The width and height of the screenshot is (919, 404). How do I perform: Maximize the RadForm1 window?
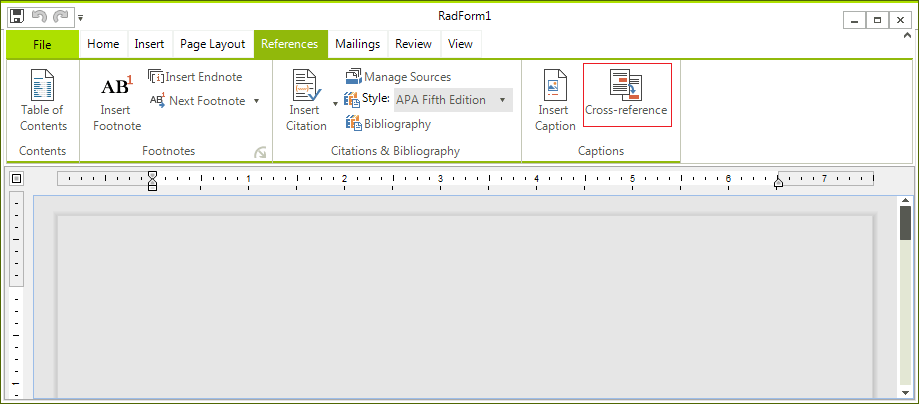pos(877,21)
